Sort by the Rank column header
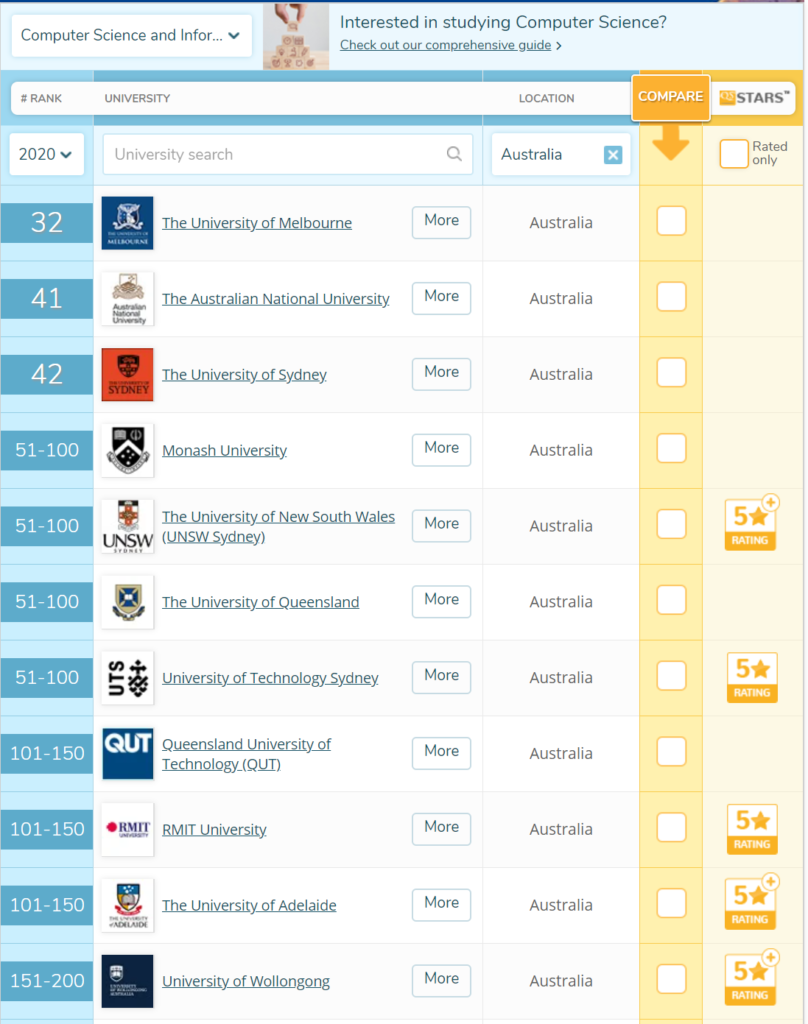The width and height of the screenshot is (808, 1024). click(41, 99)
